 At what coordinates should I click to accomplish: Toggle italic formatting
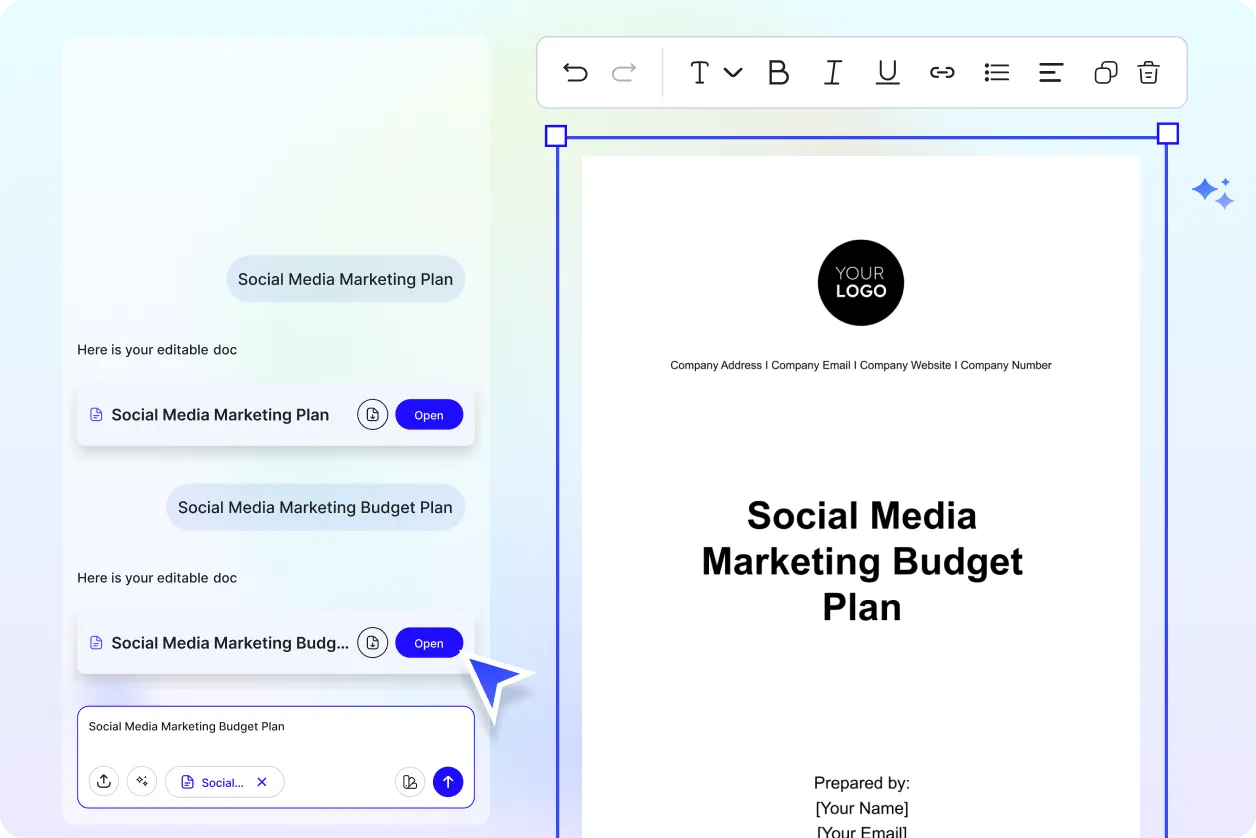(x=832, y=72)
